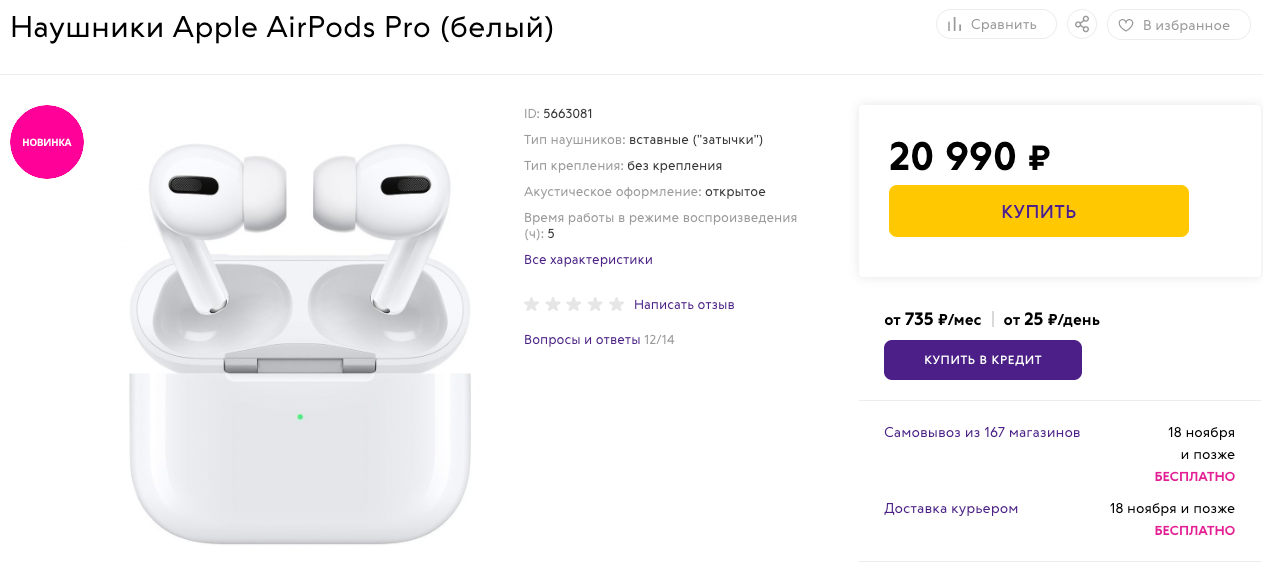
Task: Rate product with the first star
Action: [x=532, y=304]
